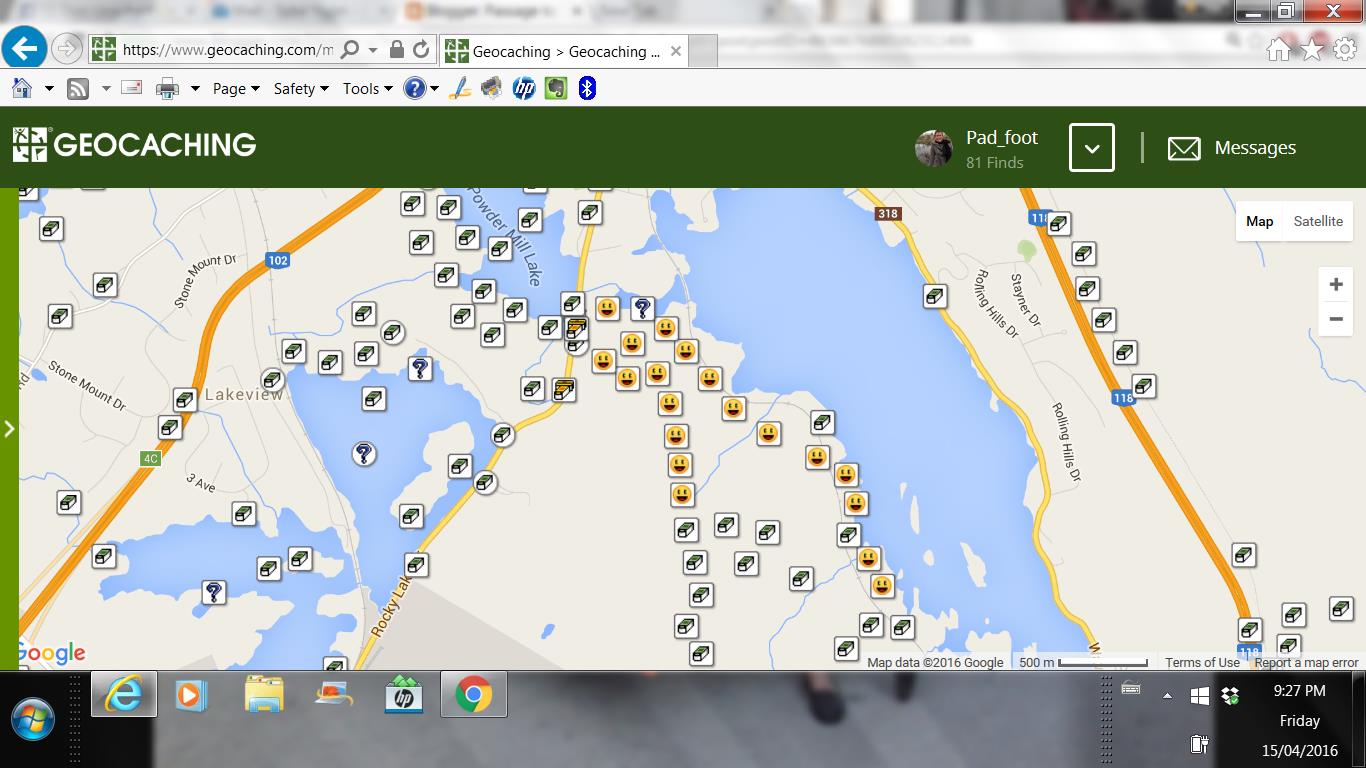Open the Pad_foot username link

(x=1002, y=138)
